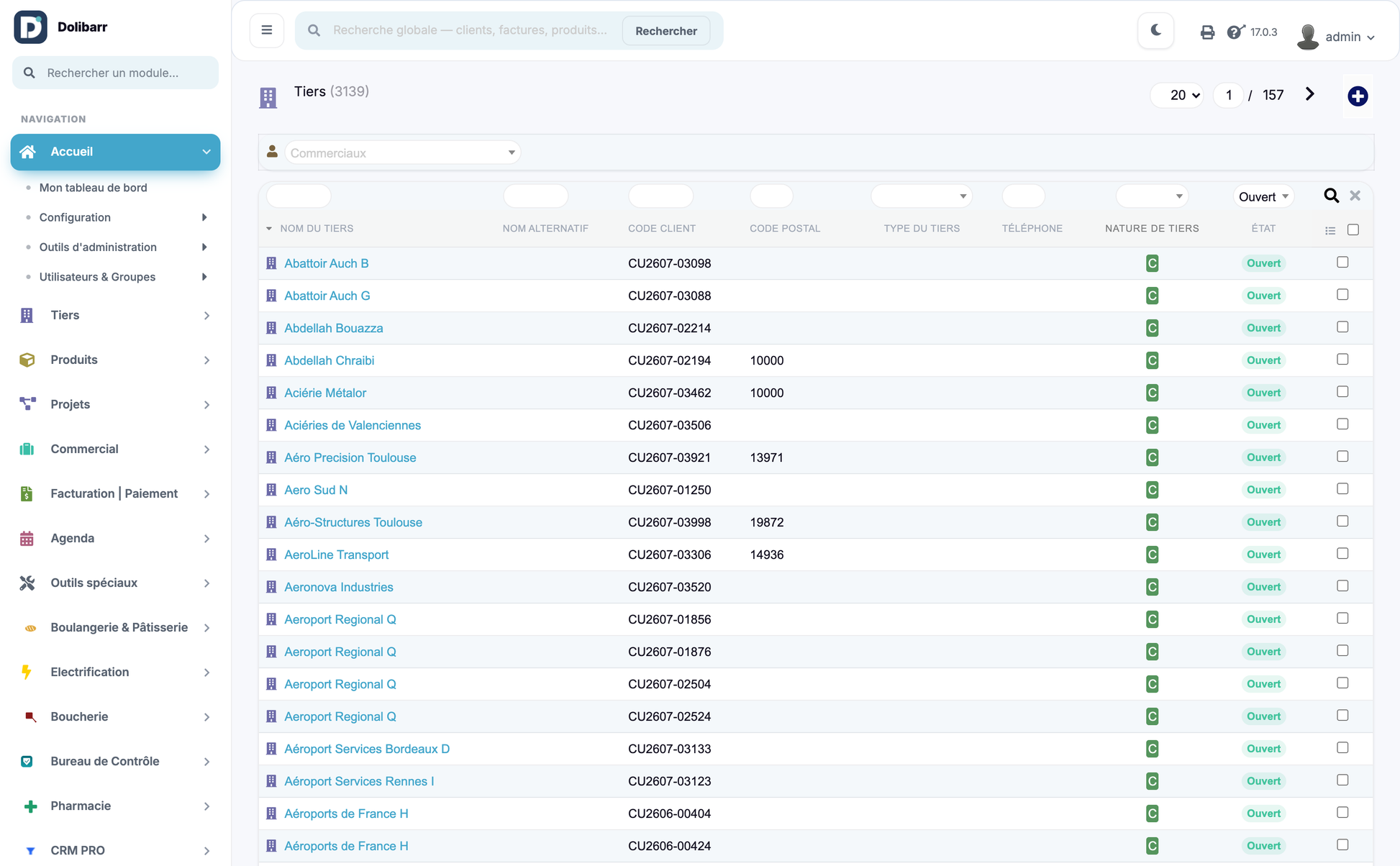The image size is (1400, 866).
Task: Open the Utilisateurs & Groupes menu
Action: (x=97, y=277)
